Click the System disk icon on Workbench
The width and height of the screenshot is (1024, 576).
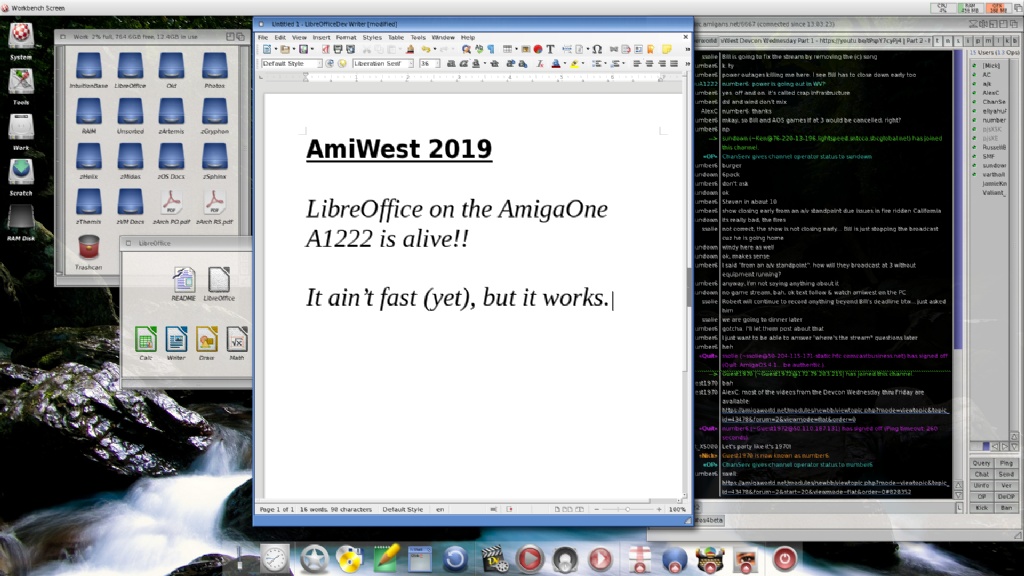tap(21, 40)
